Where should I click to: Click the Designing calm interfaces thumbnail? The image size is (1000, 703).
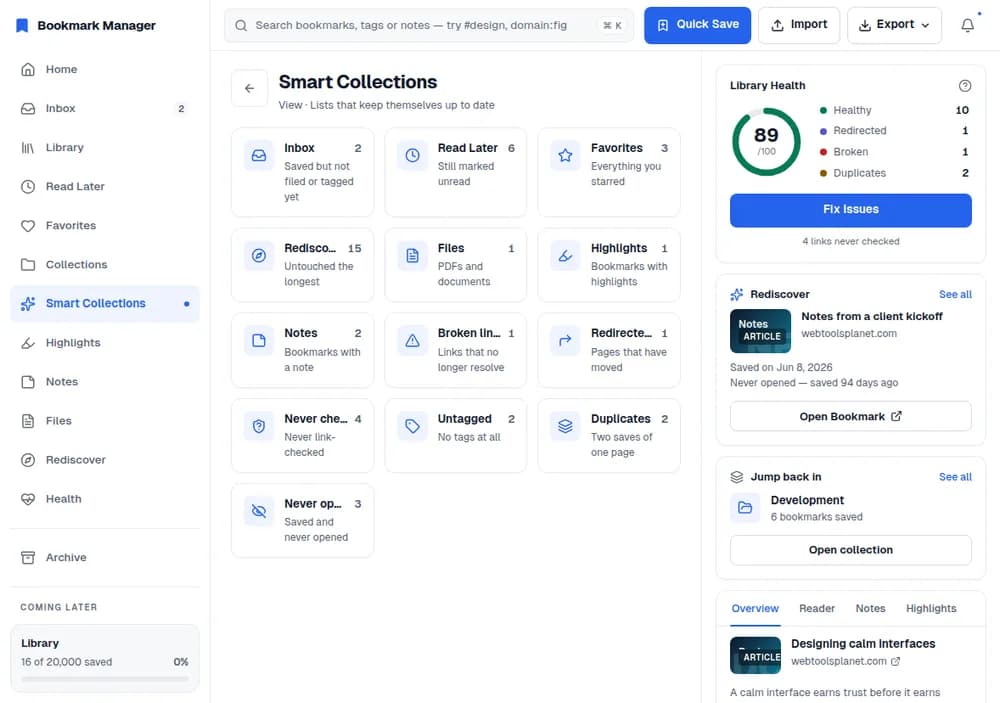point(755,655)
